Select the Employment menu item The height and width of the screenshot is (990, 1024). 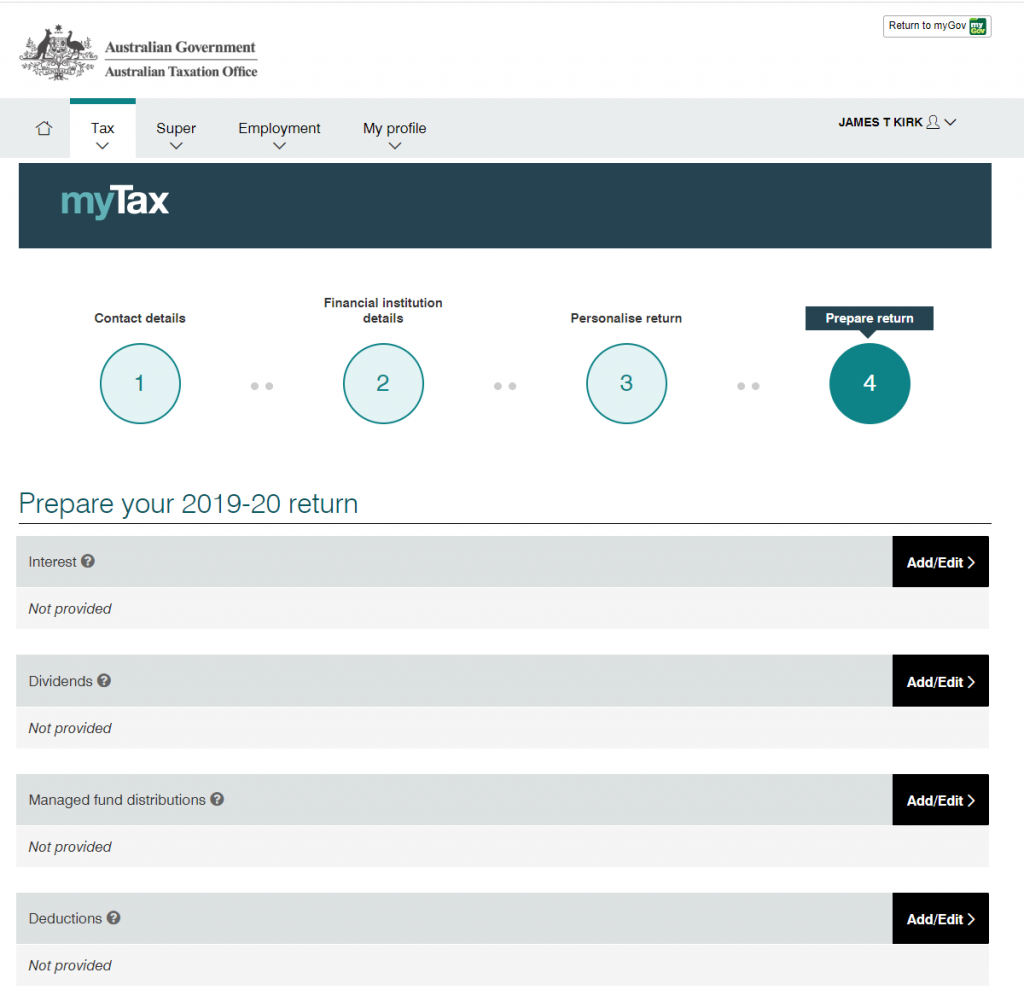(279, 128)
